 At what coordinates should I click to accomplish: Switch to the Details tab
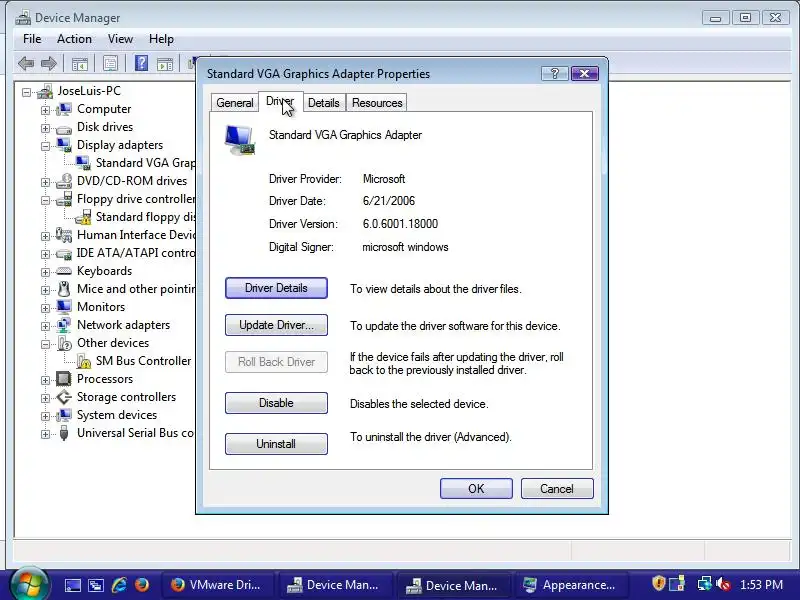(x=323, y=103)
